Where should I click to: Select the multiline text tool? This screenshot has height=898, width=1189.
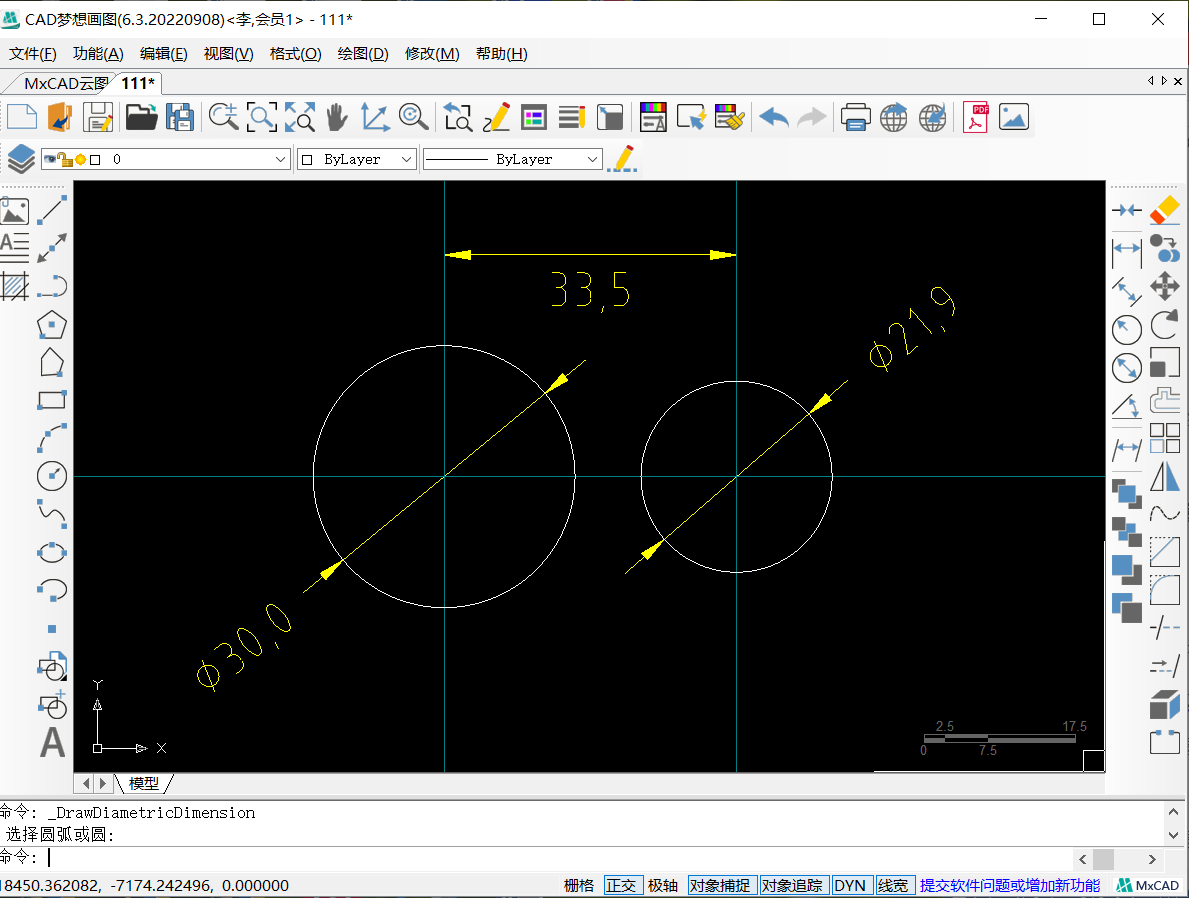tap(14, 248)
